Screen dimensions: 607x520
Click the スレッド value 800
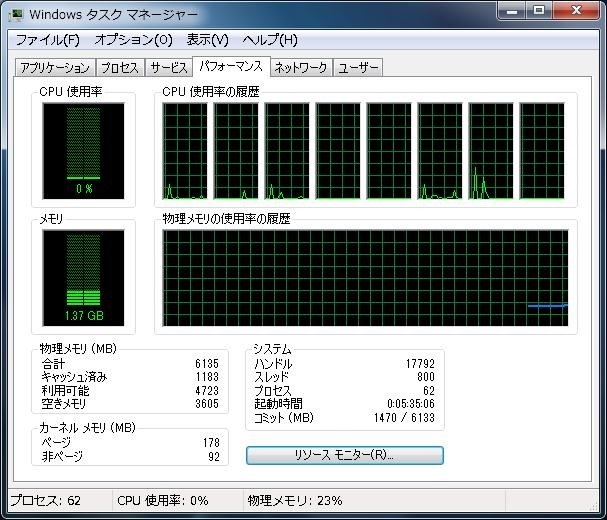pos(426,377)
